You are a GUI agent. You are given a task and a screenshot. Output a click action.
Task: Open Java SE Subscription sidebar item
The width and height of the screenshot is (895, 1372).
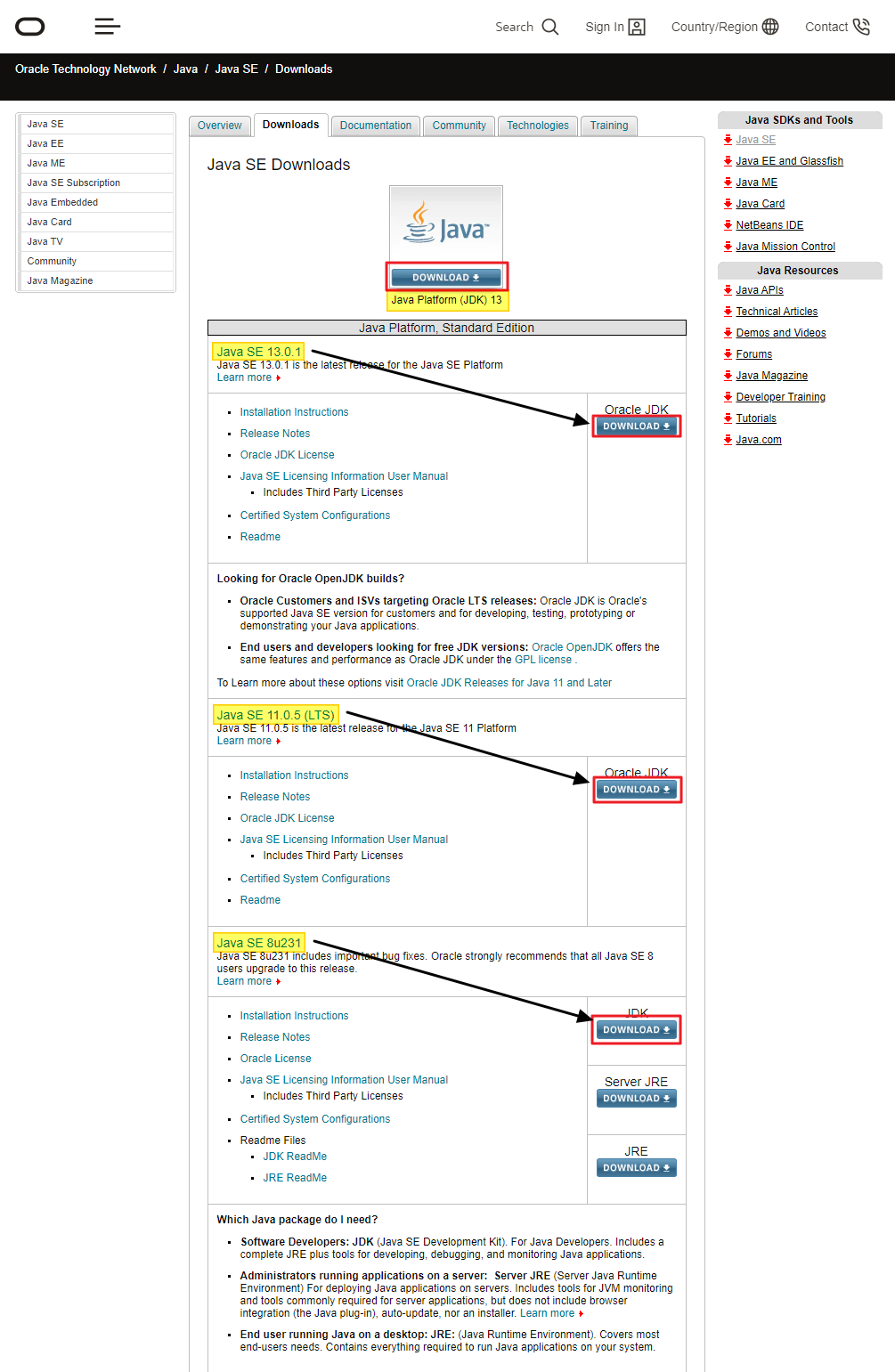97,183
